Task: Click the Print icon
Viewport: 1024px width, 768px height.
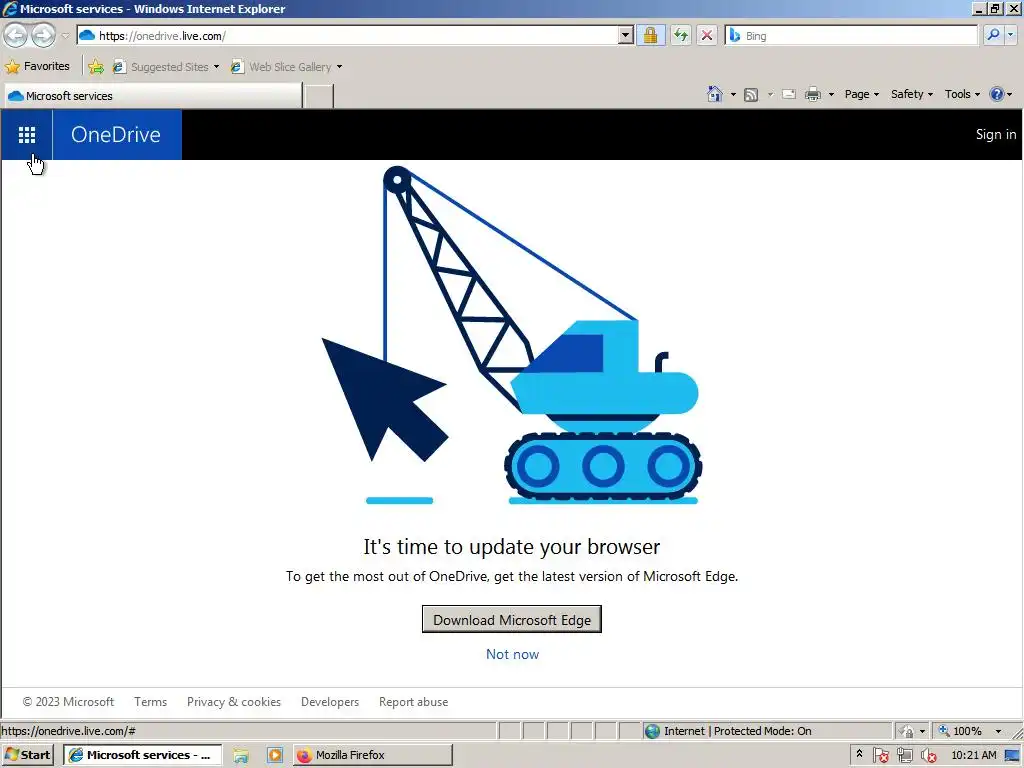Action: point(812,94)
